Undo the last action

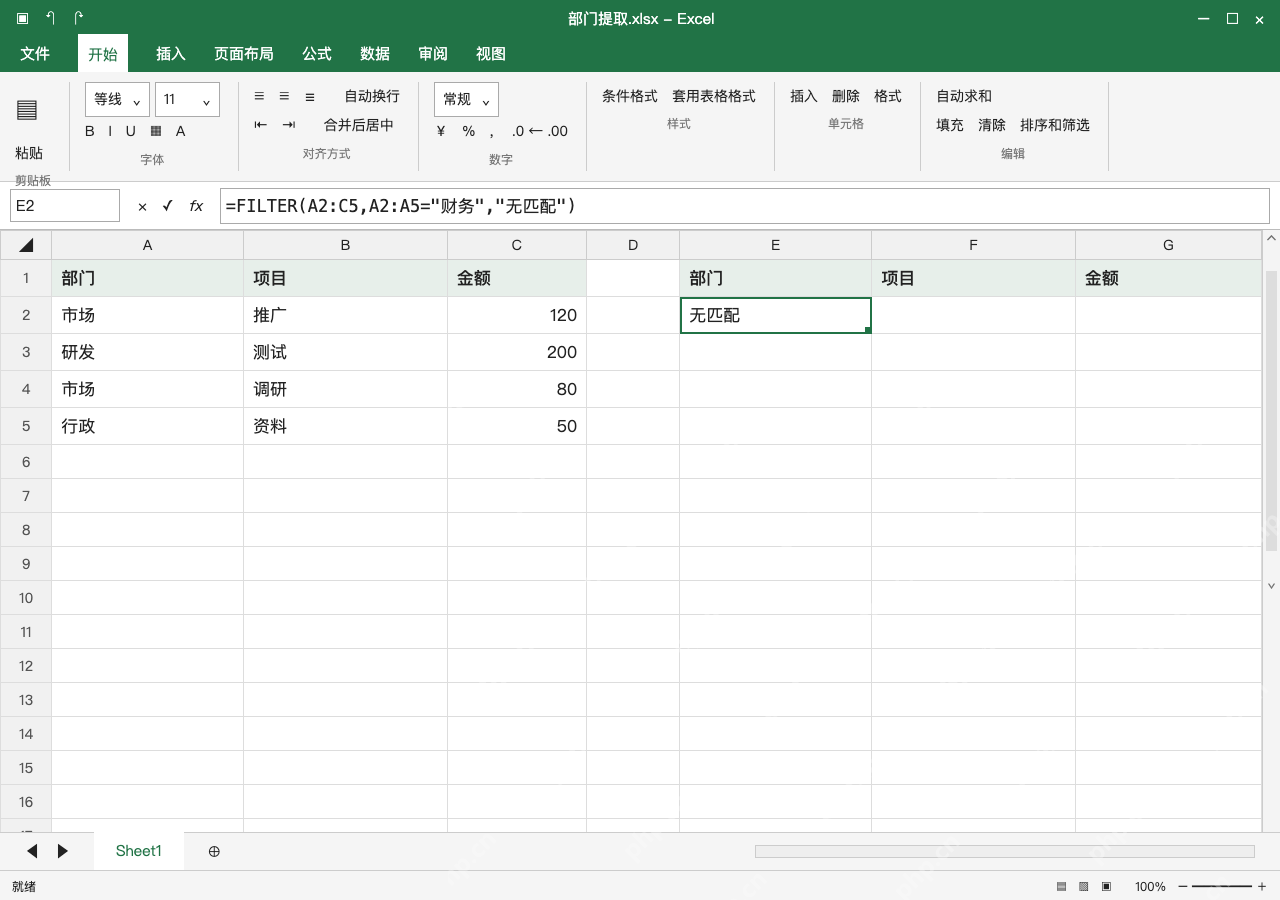[50, 18]
